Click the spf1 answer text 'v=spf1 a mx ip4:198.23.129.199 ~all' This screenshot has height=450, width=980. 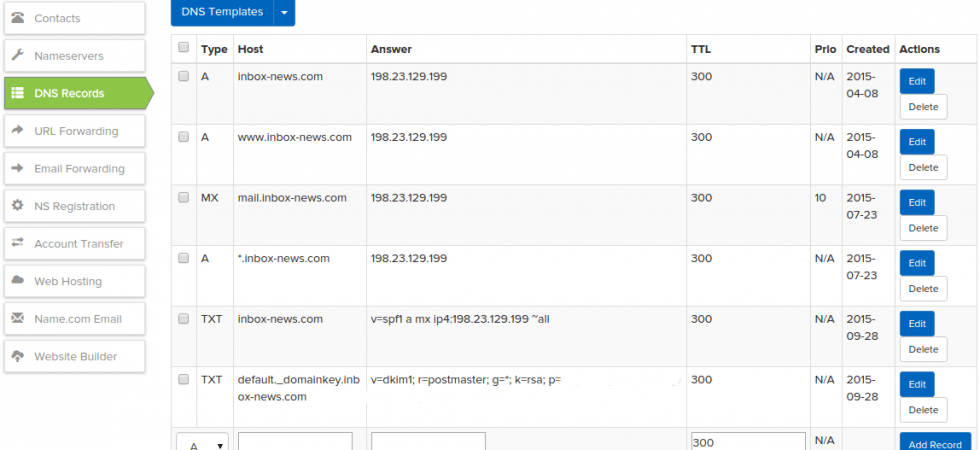tap(460, 319)
